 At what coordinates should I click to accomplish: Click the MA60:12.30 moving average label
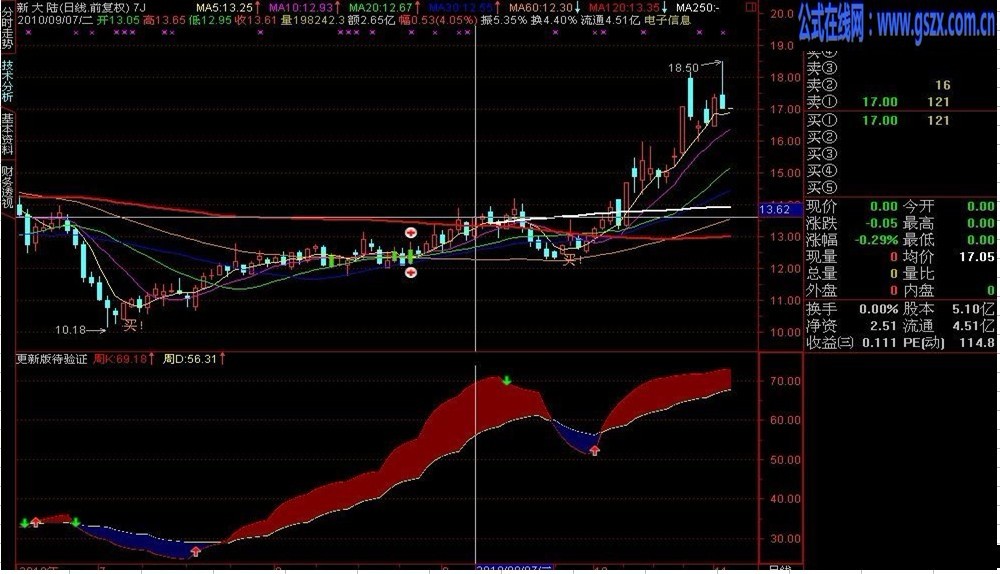coord(541,8)
